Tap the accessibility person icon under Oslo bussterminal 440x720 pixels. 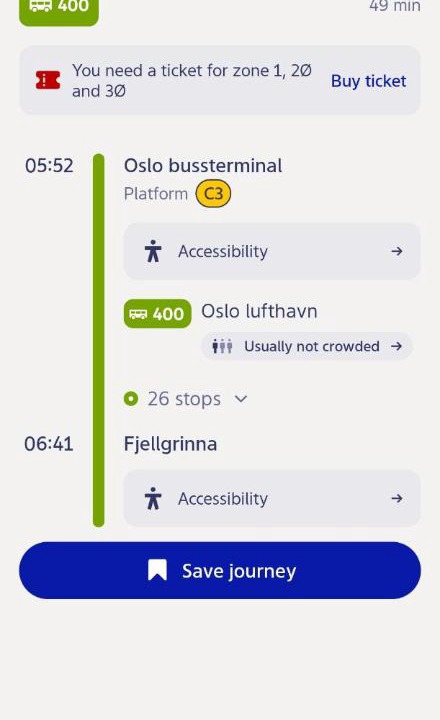(x=153, y=251)
